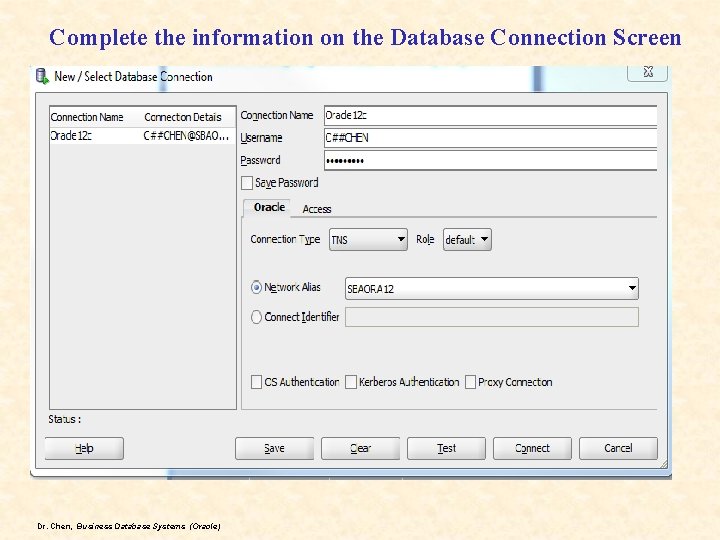Select the Connect Identifier radio button
720x540 pixels.
point(256,317)
